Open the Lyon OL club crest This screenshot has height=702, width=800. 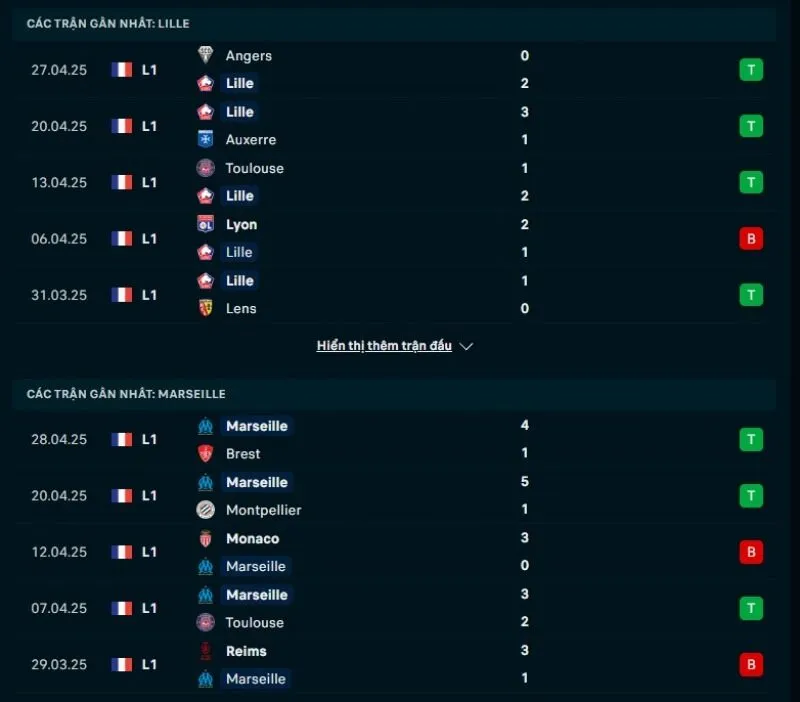coord(205,225)
